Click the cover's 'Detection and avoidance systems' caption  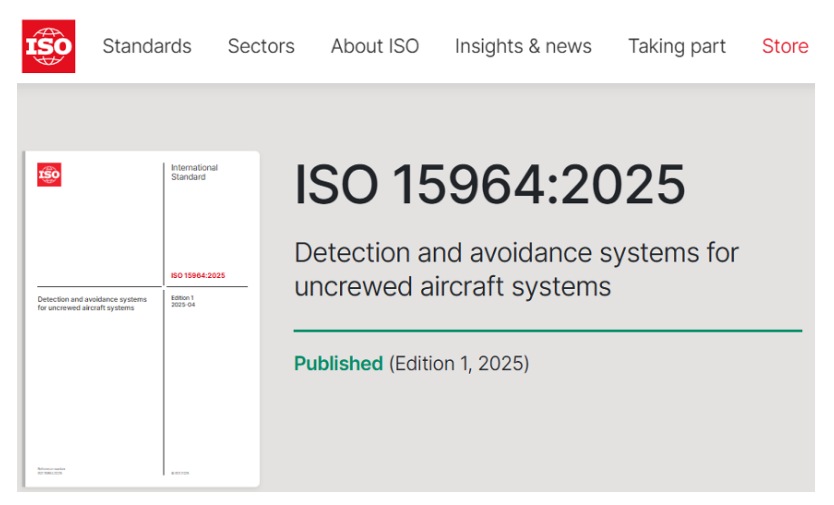coord(92,303)
